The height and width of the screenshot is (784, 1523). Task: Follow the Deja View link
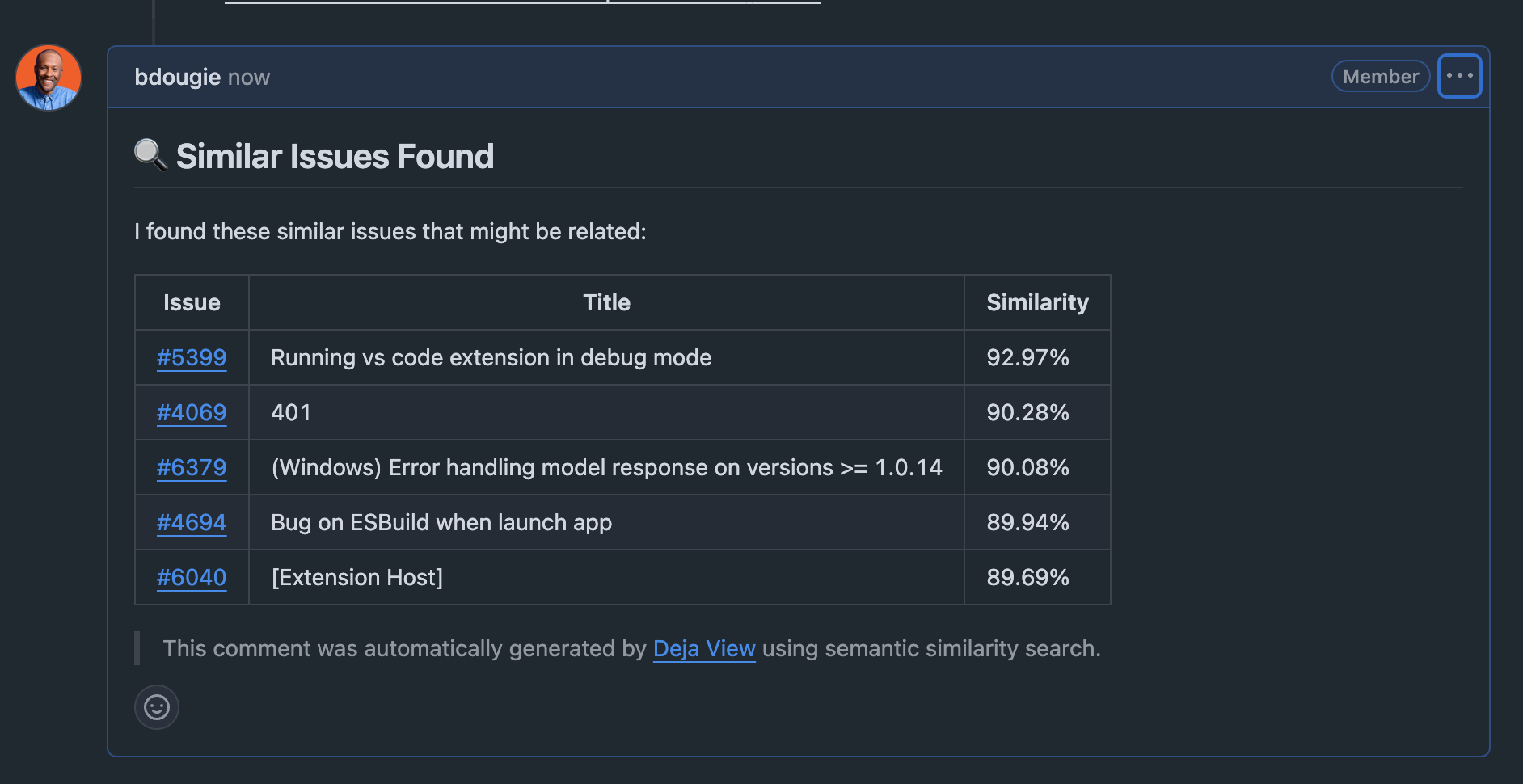point(703,648)
